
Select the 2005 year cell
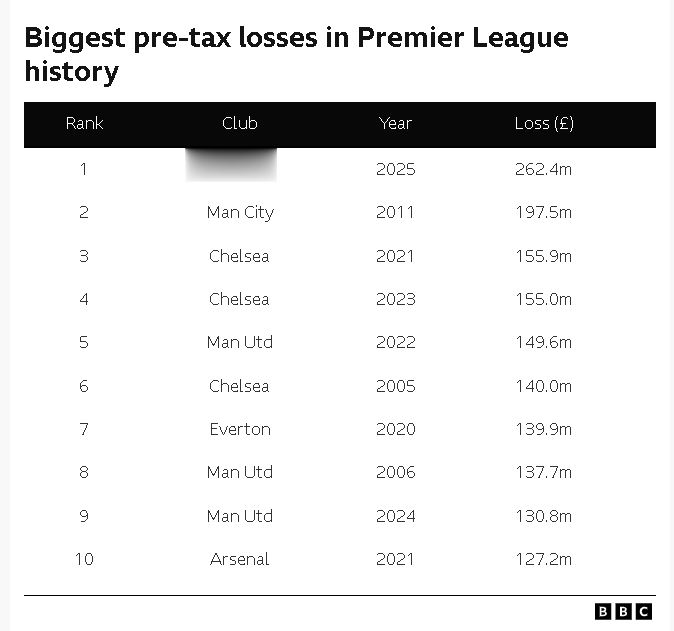point(395,386)
